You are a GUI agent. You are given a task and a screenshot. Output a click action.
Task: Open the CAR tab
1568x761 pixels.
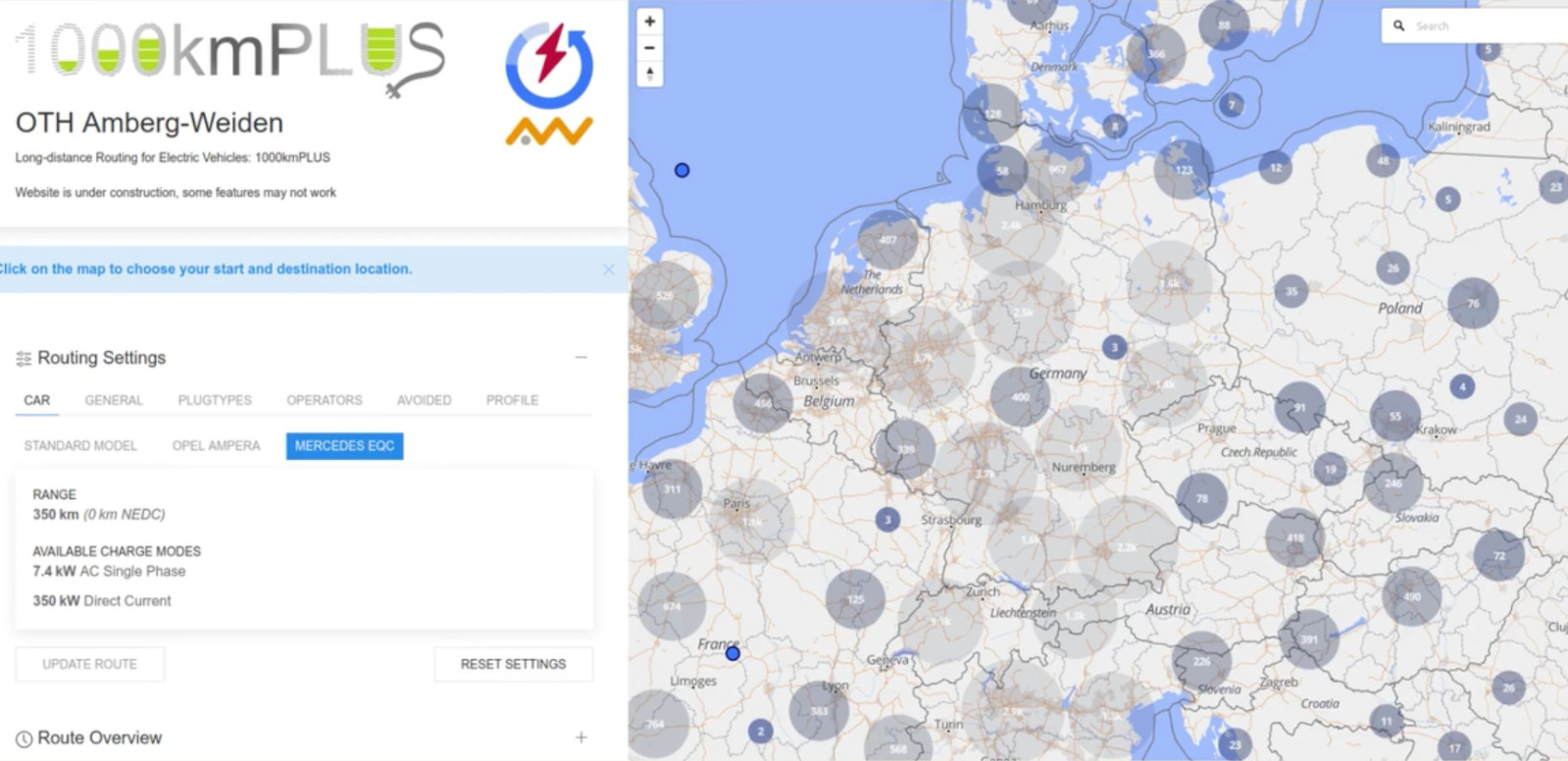(x=37, y=400)
